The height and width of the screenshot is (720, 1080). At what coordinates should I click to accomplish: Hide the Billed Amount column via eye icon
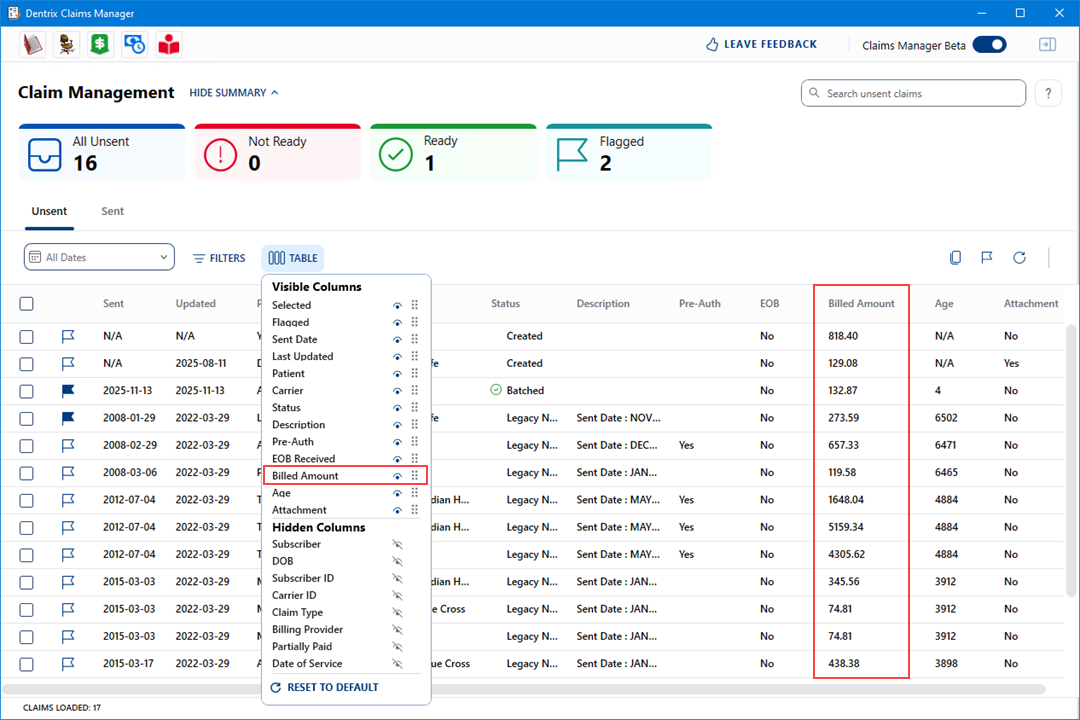coord(397,476)
